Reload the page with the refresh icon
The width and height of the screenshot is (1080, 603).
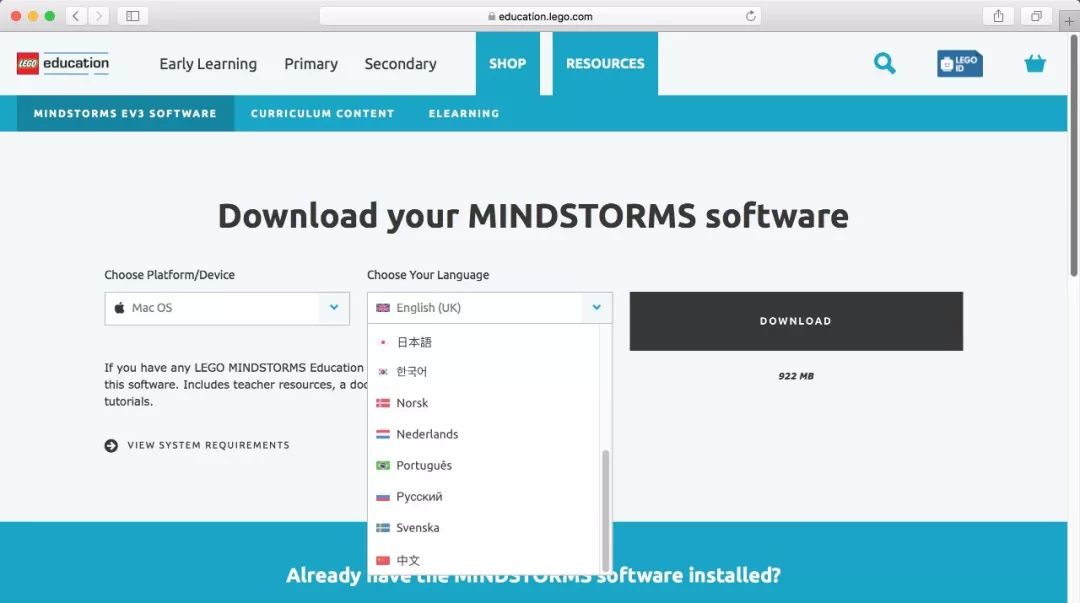tap(750, 16)
